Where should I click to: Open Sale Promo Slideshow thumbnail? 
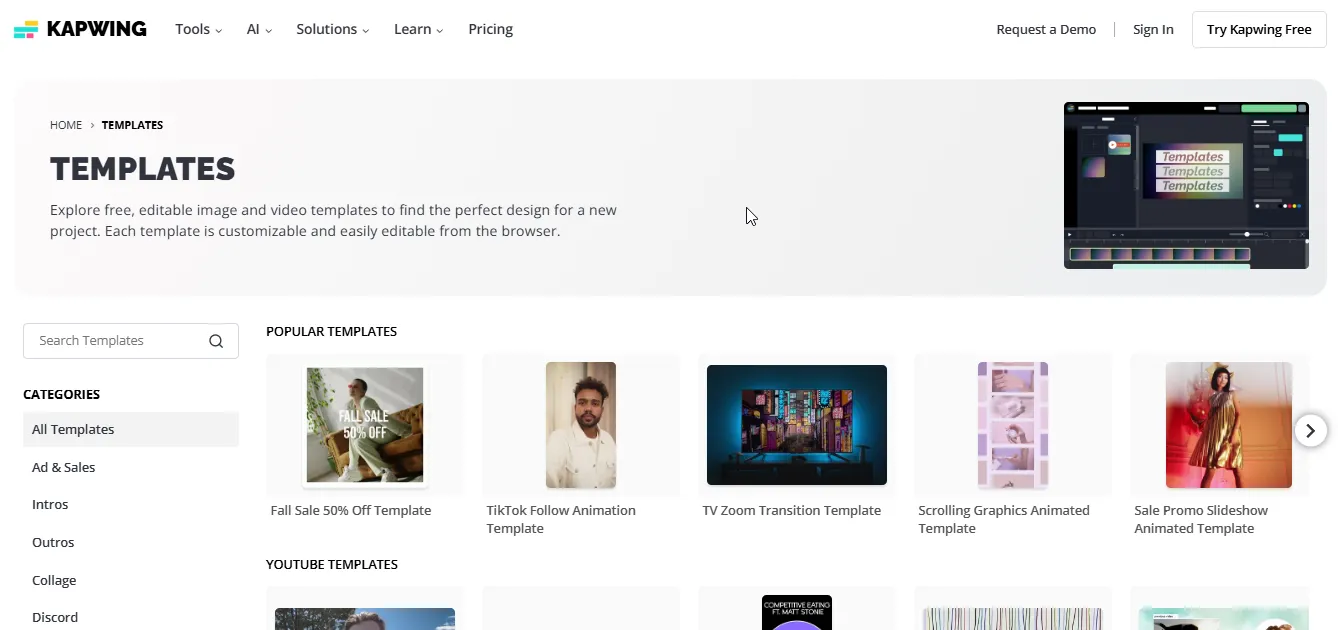click(x=1229, y=425)
